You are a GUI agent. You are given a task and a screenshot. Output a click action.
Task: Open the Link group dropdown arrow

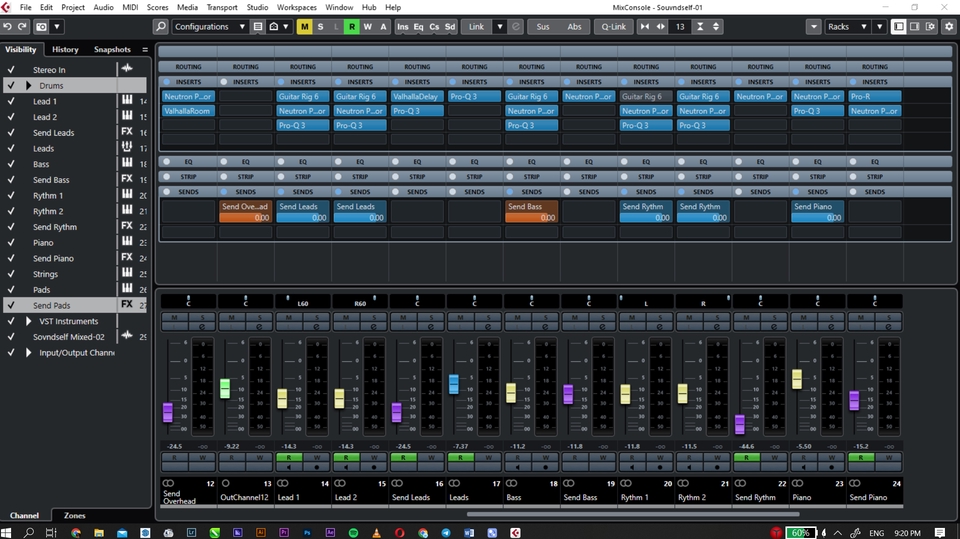(500, 26)
